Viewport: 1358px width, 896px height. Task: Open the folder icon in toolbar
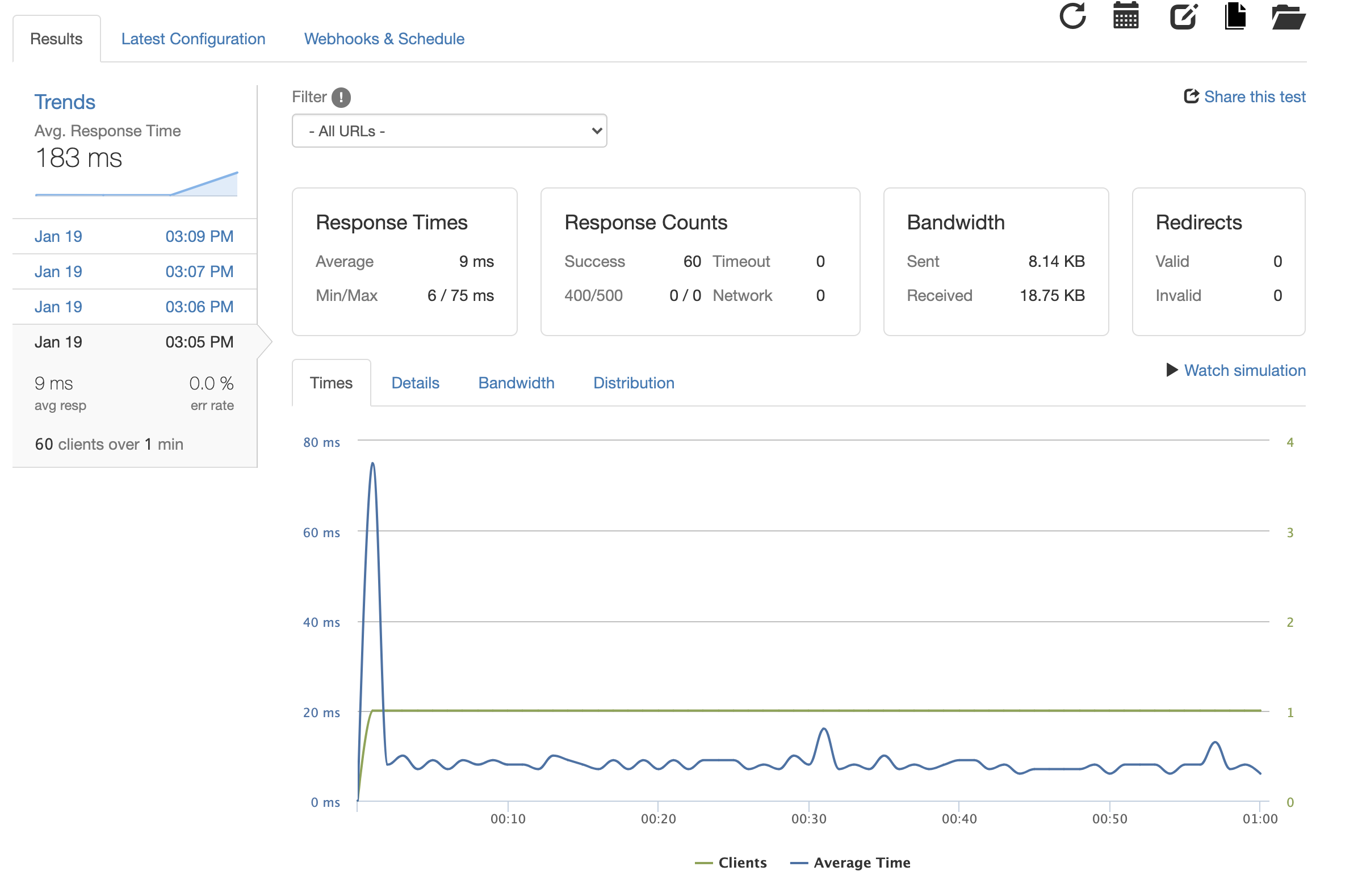point(1289,16)
